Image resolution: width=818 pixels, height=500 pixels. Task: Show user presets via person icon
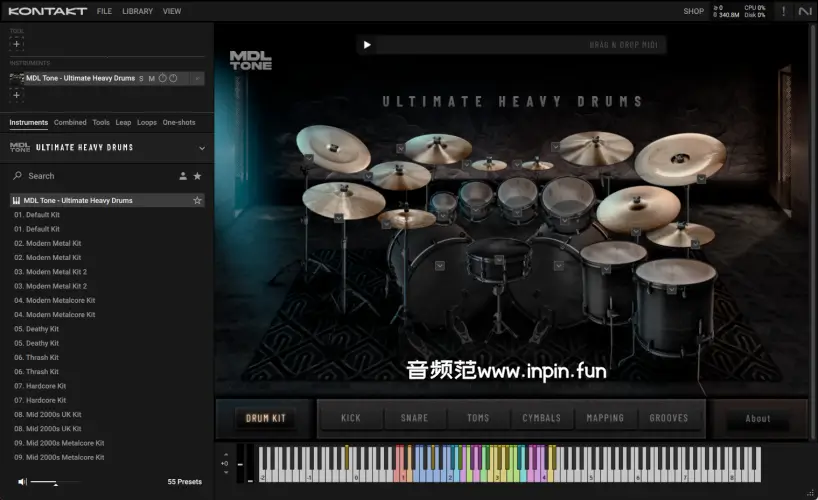[x=182, y=176]
